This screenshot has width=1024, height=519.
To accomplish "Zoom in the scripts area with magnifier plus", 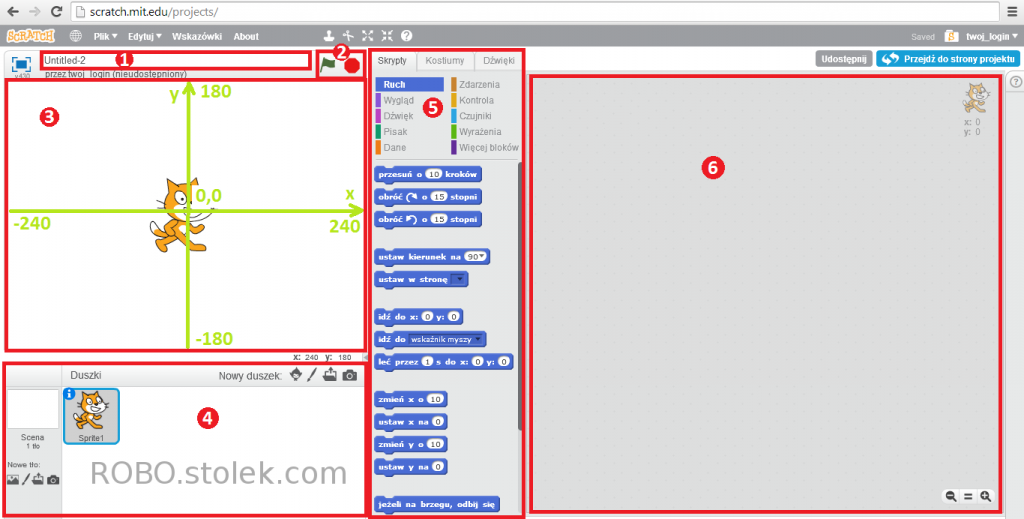I will pyautogui.click(x=986, y=496).
